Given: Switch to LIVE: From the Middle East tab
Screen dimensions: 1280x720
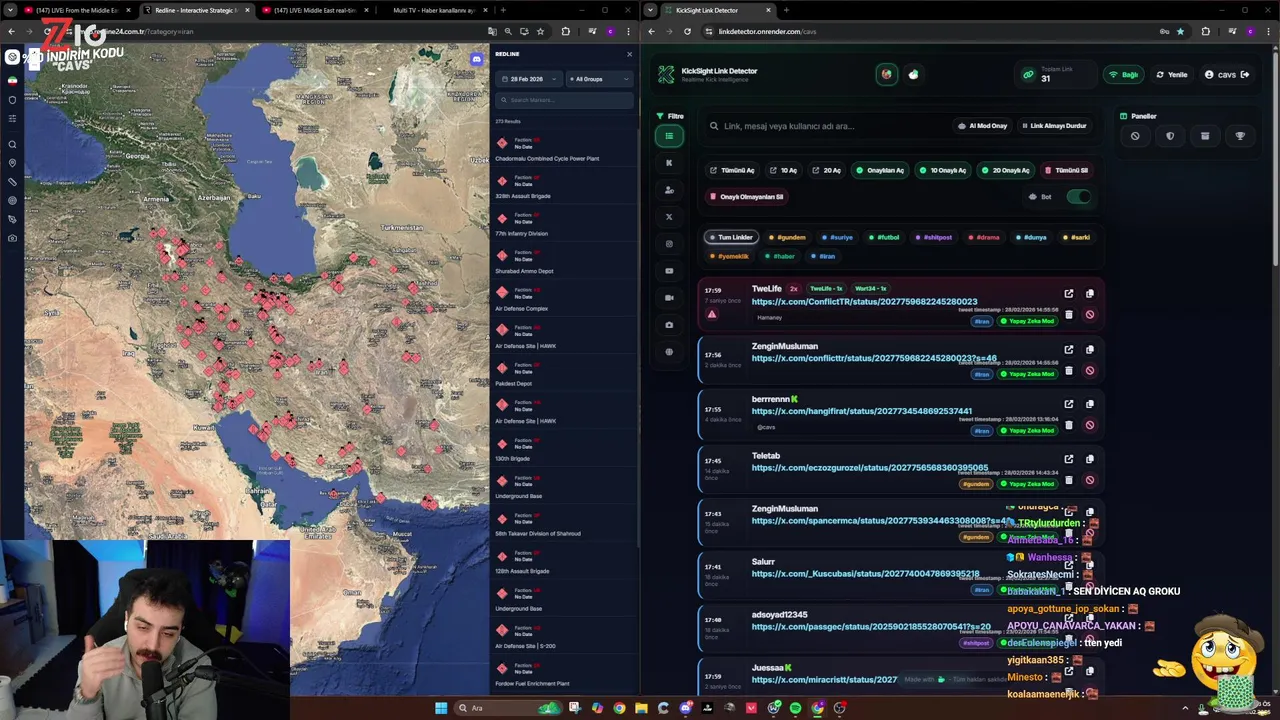Looking at the screenshot, I should [x=78, y=10].
